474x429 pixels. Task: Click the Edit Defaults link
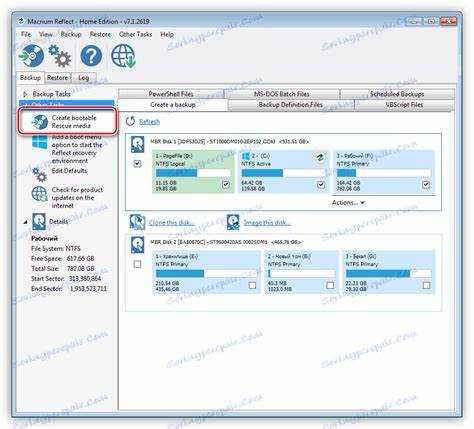pos(69,171)
